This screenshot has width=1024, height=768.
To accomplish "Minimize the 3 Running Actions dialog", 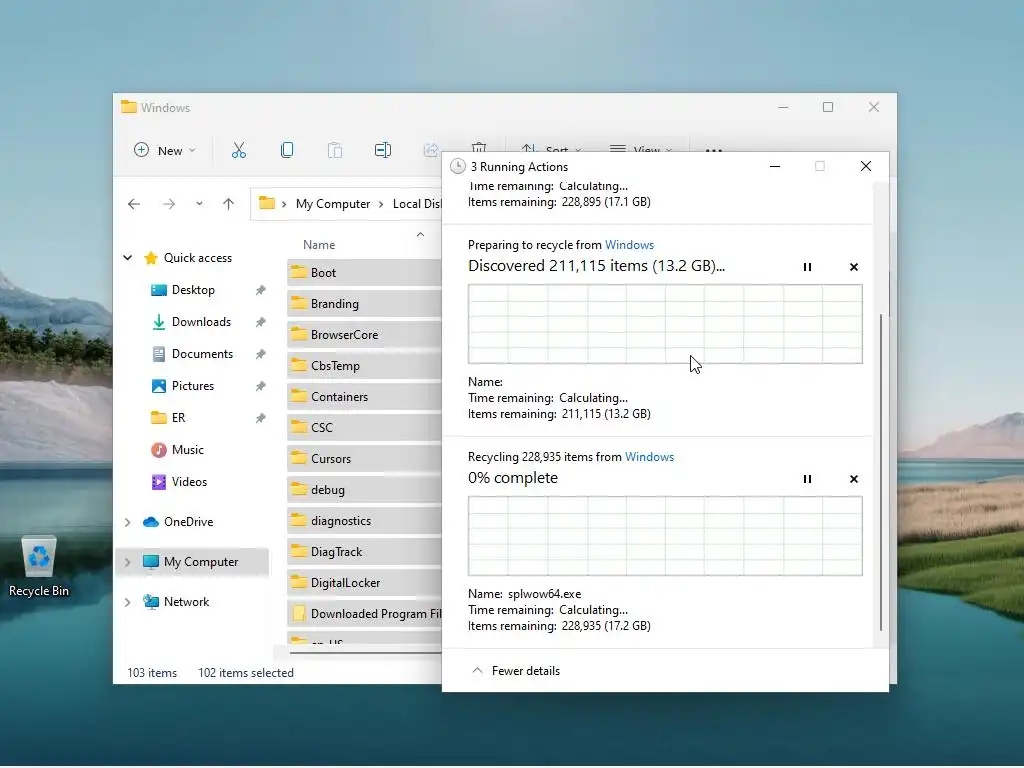I will coord(775,167).
